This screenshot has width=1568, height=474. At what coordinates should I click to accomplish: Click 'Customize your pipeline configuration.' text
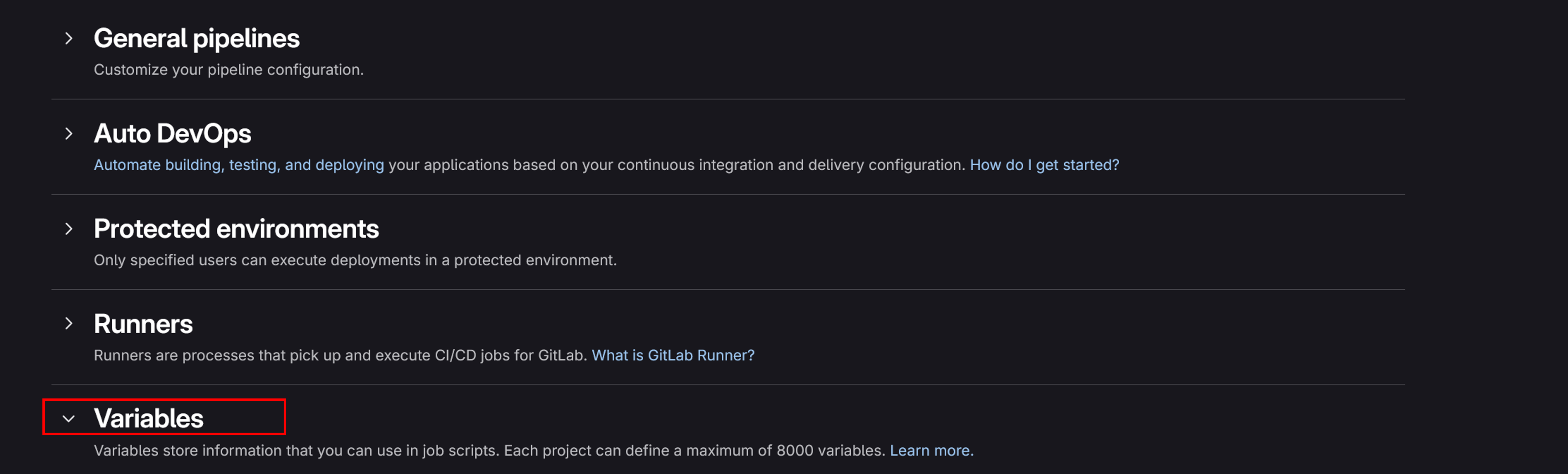(x=229, y=70)
